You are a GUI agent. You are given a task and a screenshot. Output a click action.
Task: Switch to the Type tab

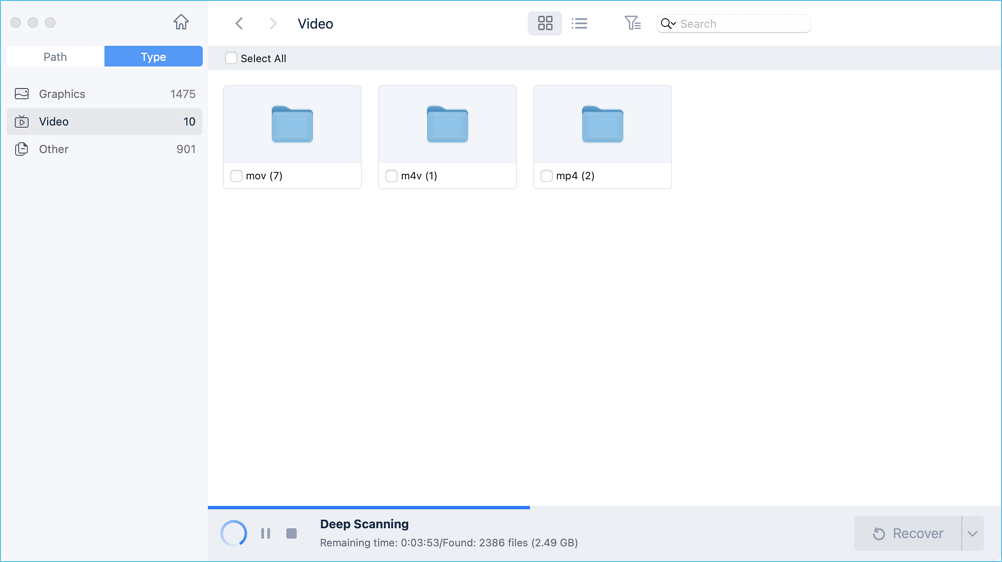click(153, 56)
